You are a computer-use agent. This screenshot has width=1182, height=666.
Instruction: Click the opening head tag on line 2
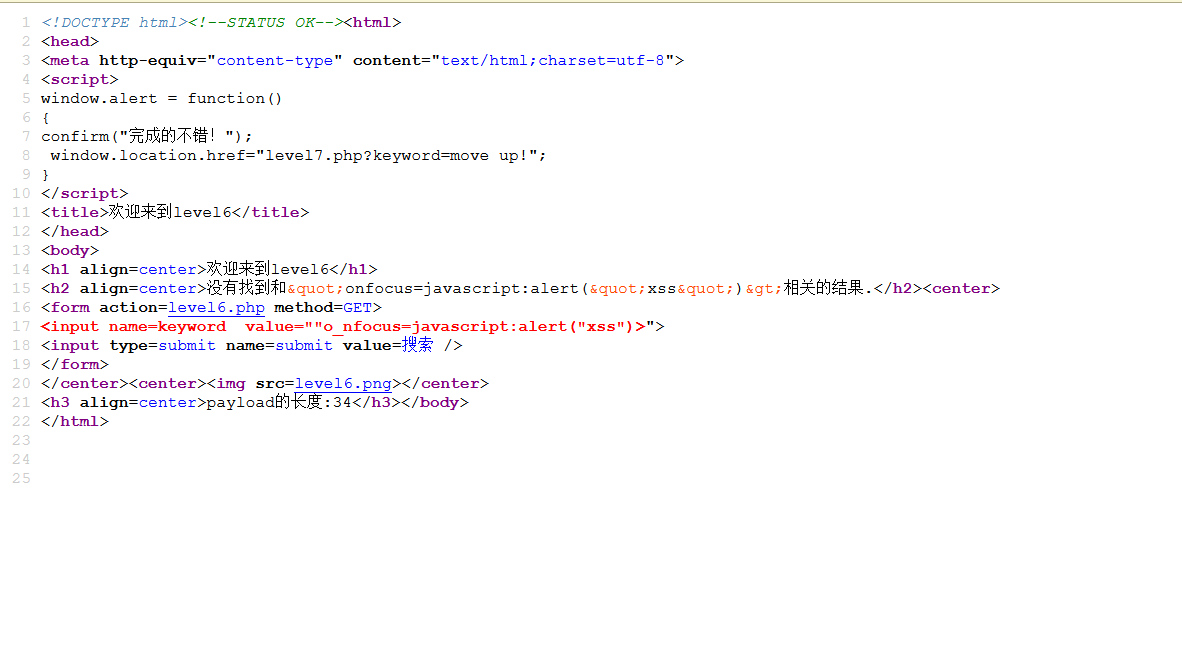pos(70,41)
